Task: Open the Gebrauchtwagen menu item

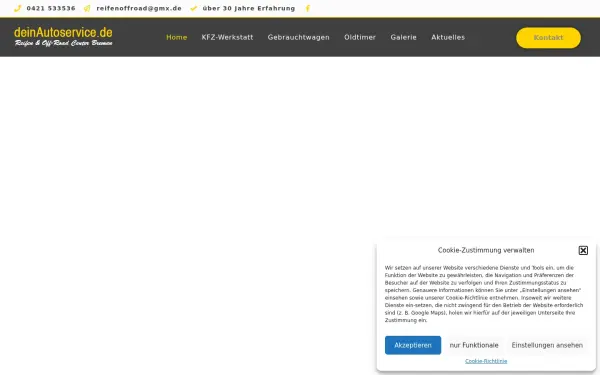Action: [298, 38]
